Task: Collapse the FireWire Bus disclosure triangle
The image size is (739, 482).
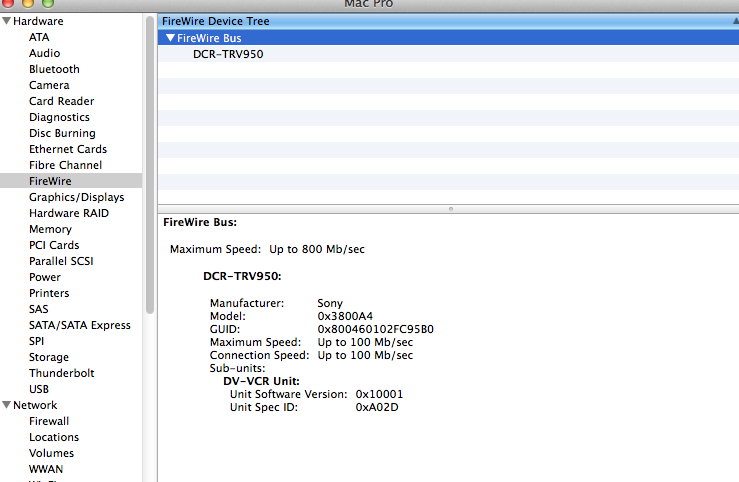Action: (x=171, y=38)
